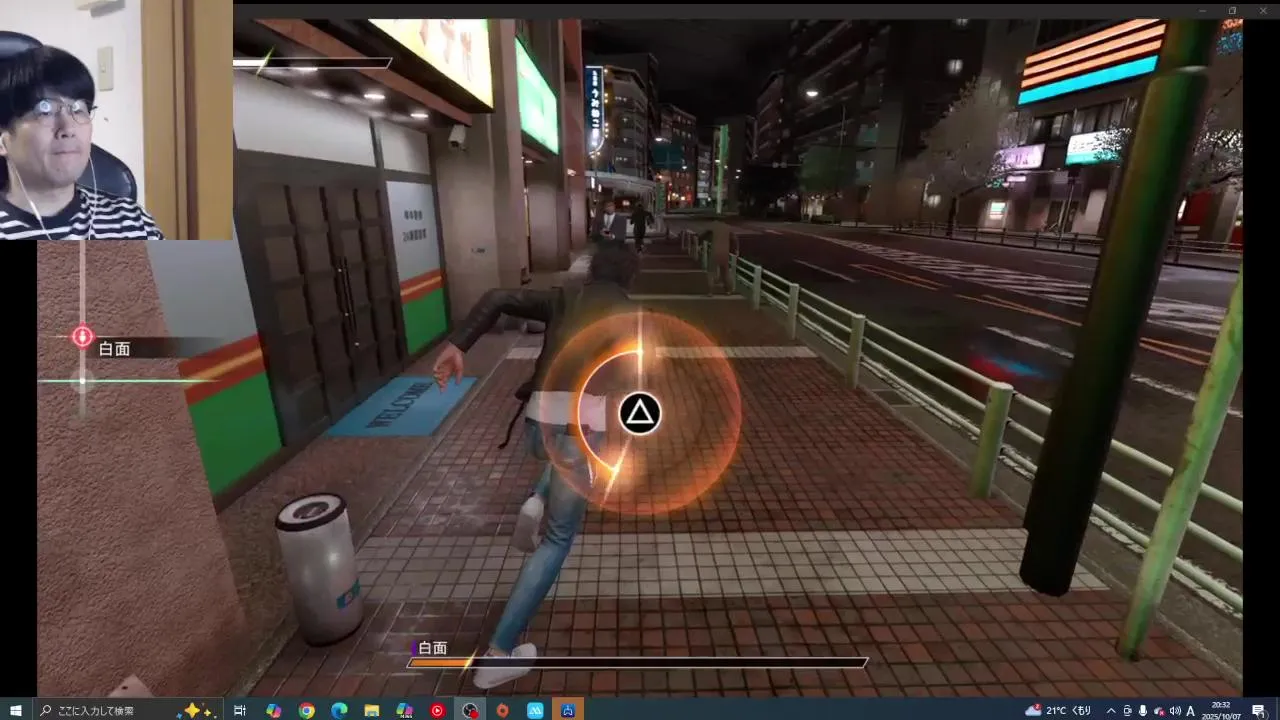Click the 白面 label in left panel
The width and height of the screenshot is (1280, 720).
(x=114, y=348)
